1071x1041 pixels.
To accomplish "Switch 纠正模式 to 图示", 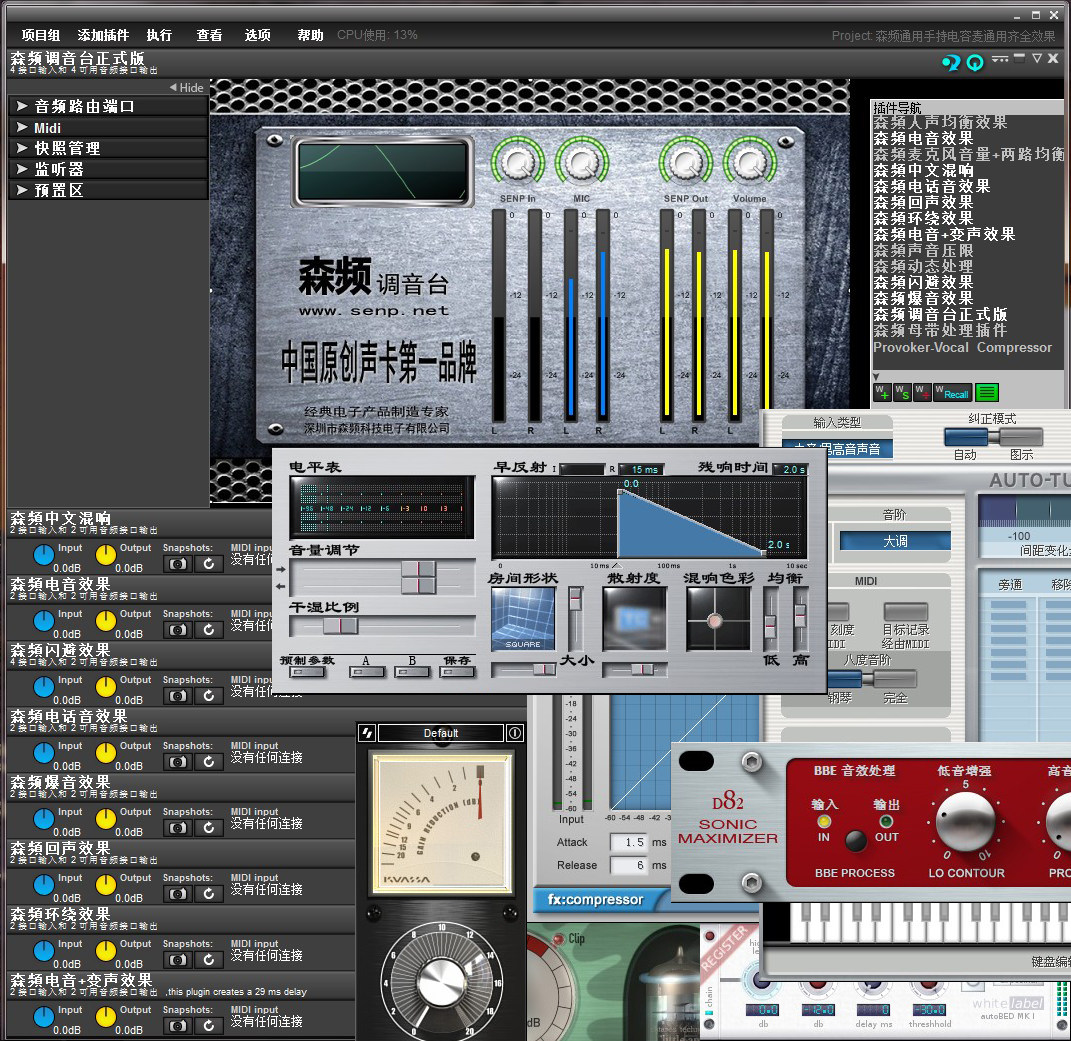I will 1019,436.
